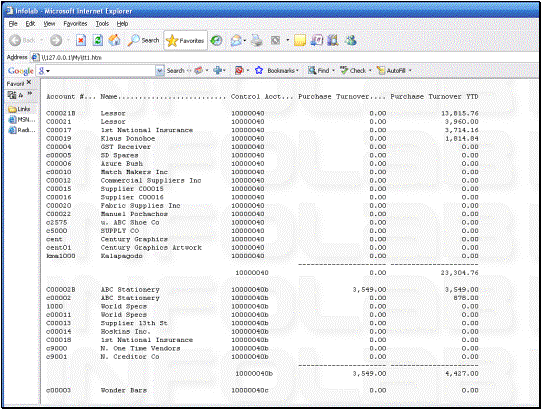
Task: Open the Radio favorite link
Action: (22, 130)
